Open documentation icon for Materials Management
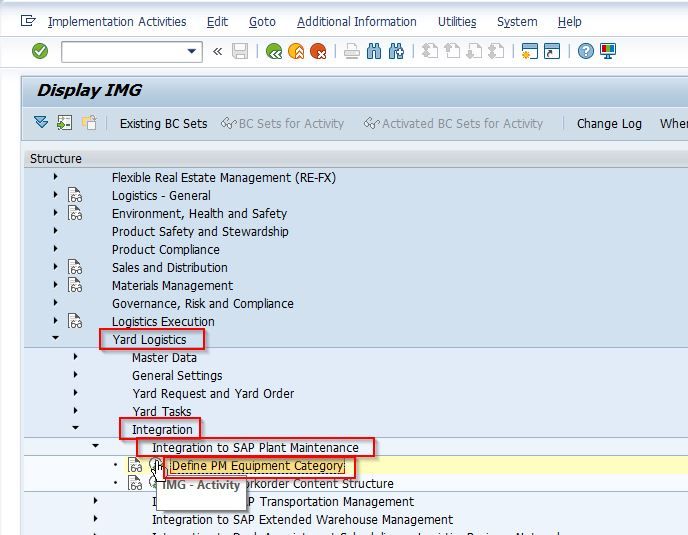The image size is (688, 535). click(x=75, y=285)
